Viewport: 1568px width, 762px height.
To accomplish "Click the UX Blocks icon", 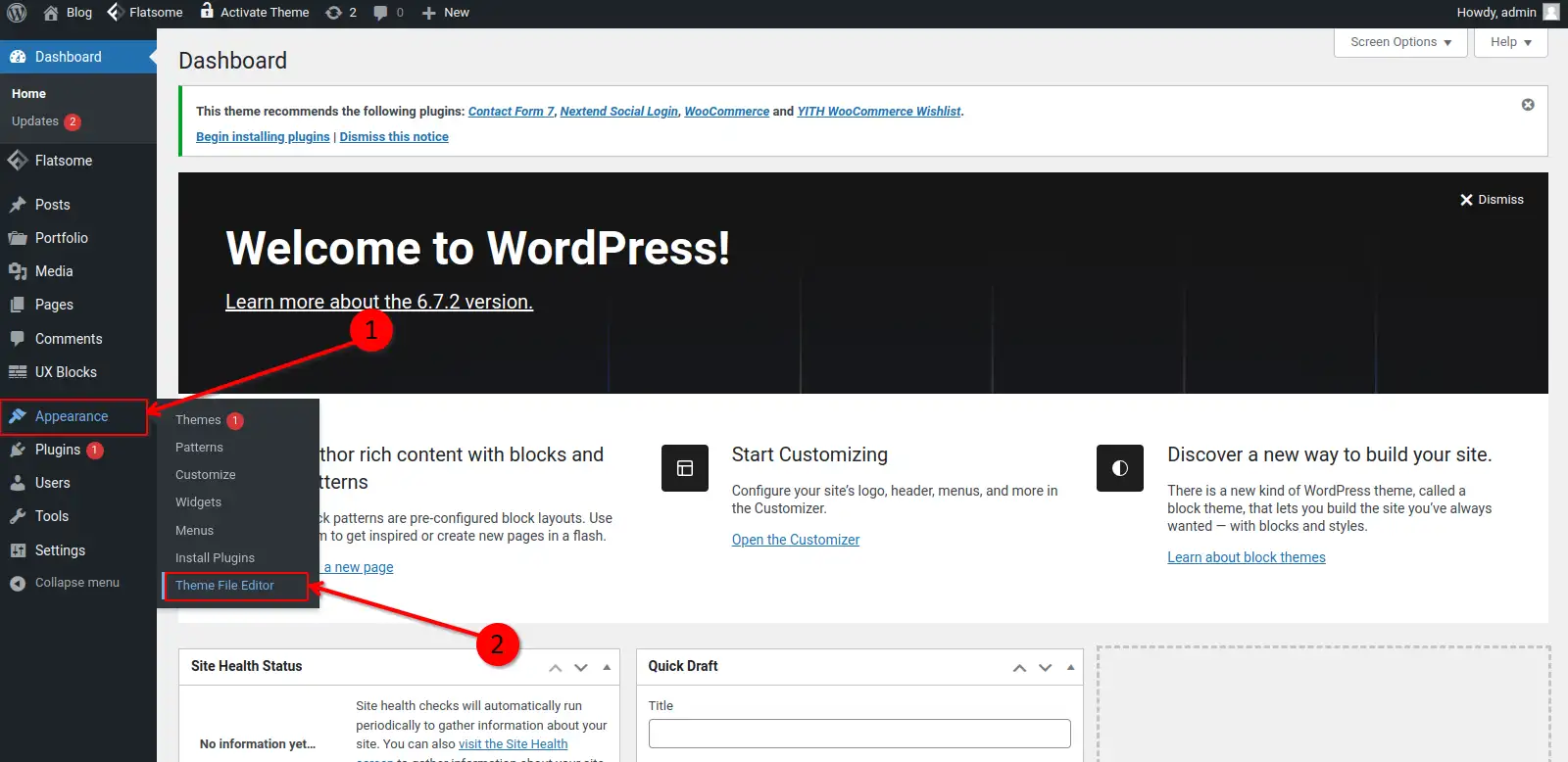I will coord(18,372).
